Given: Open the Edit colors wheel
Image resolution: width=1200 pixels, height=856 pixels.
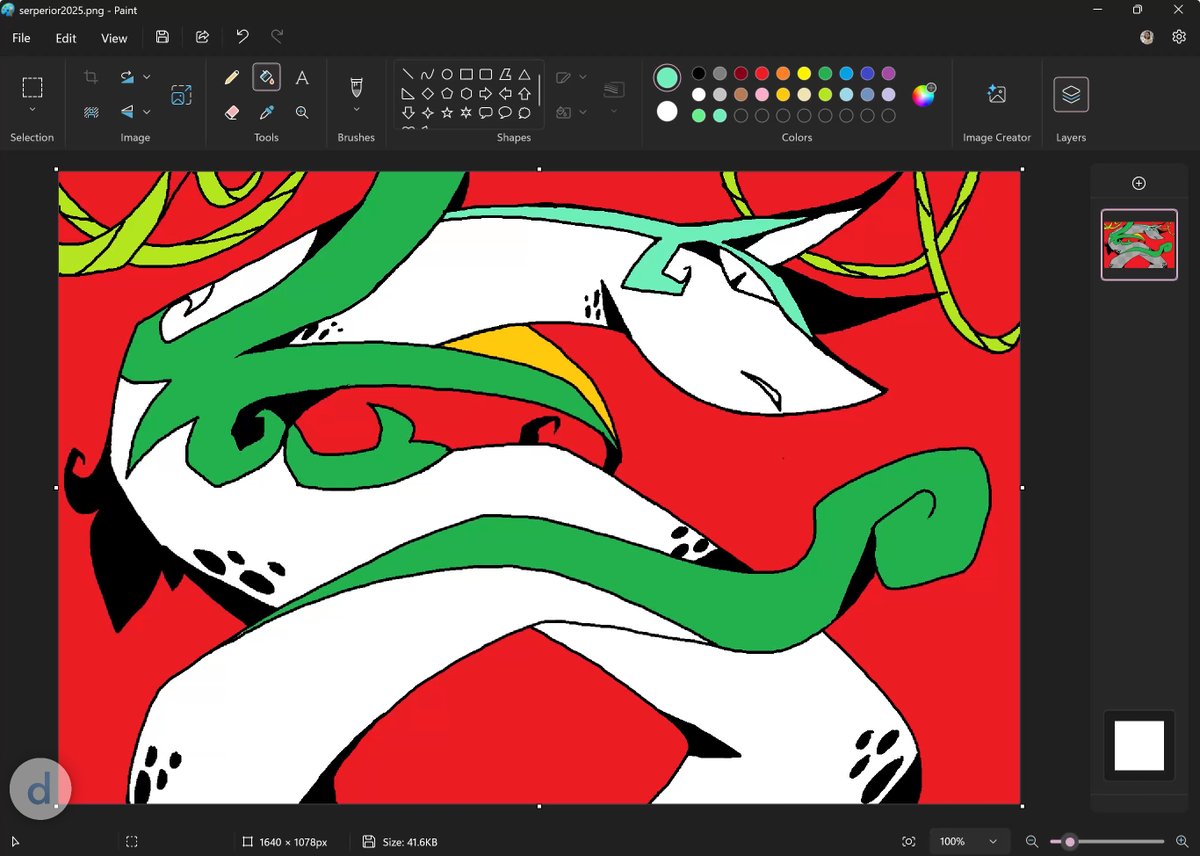Looking at the screenshot, I should (x=923, y=95).
